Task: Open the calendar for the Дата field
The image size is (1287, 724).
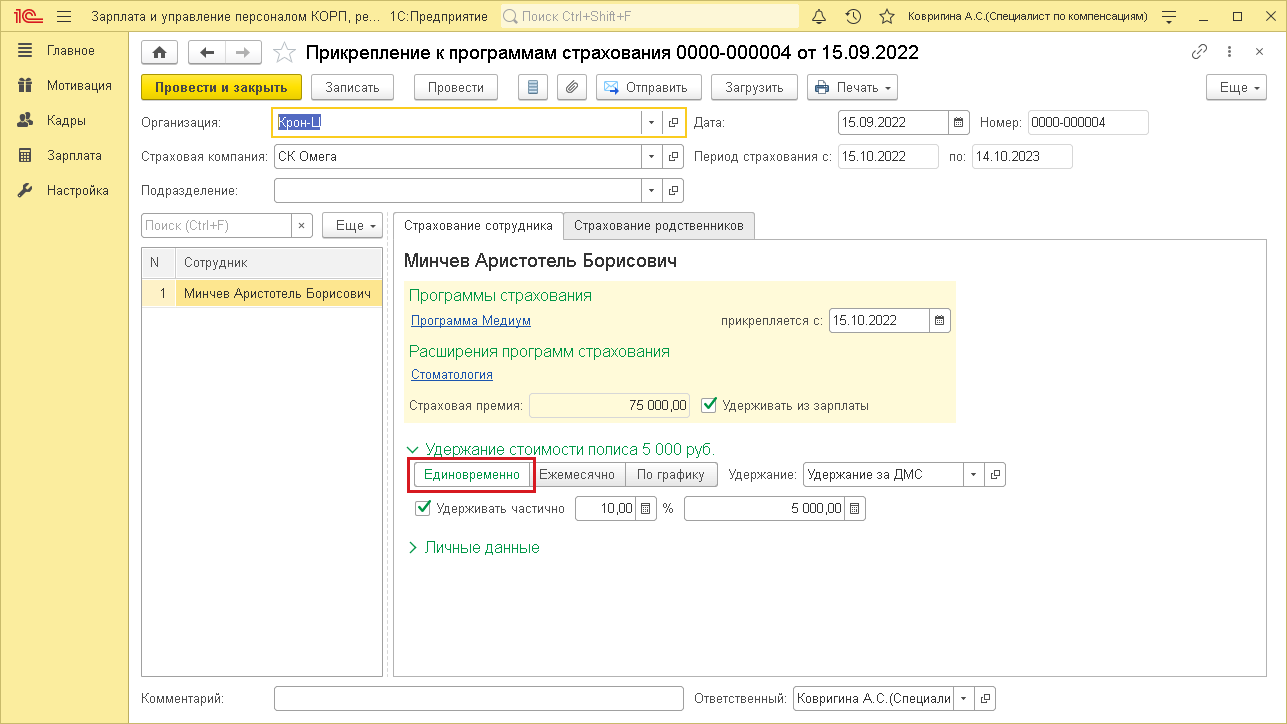Action: (x=959, y=123)
